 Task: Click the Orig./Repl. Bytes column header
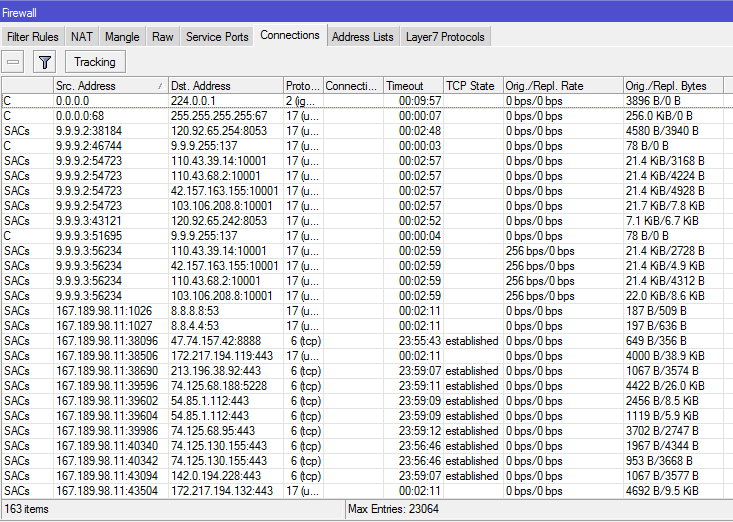click(x=673, y=86)
